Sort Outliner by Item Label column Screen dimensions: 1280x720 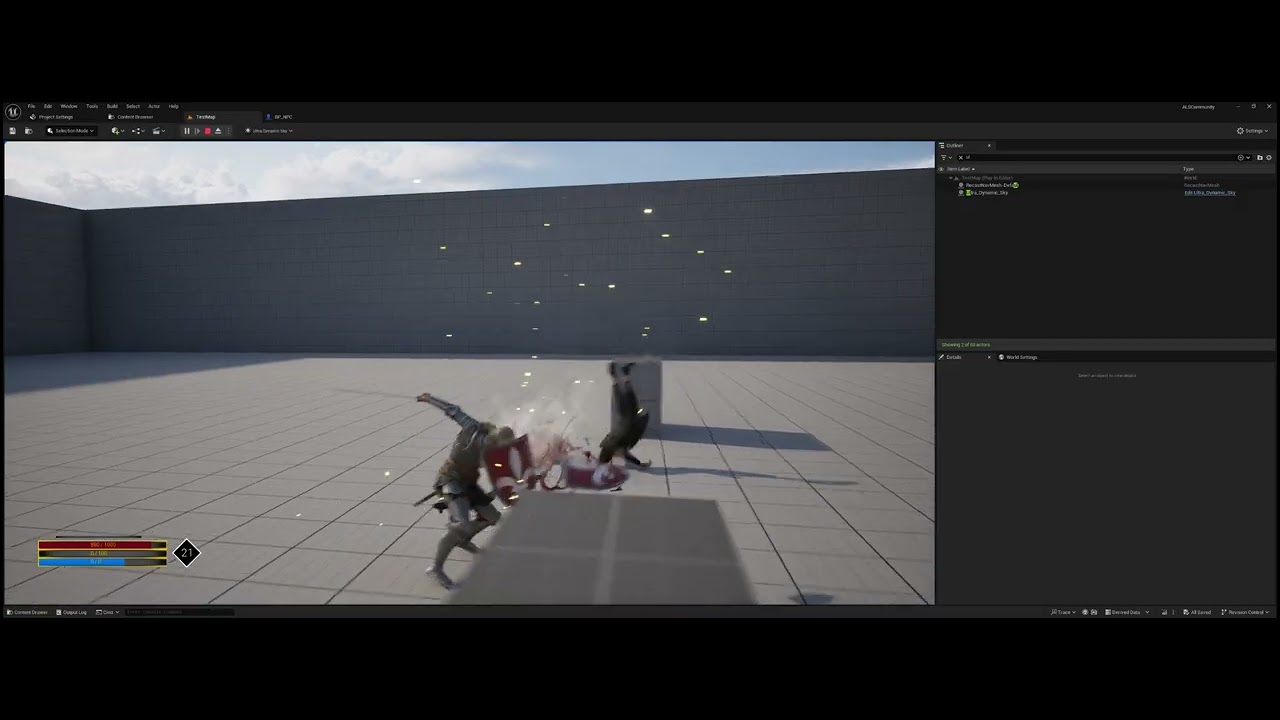coord(961,169)
